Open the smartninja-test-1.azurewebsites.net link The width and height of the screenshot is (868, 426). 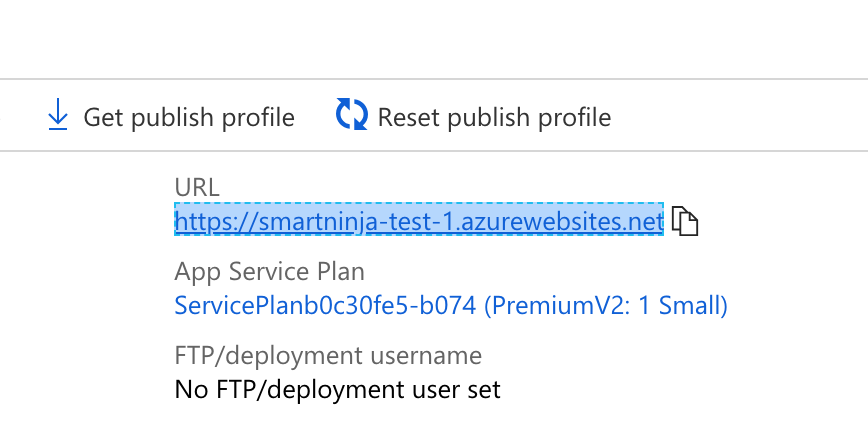click(418, 221)
